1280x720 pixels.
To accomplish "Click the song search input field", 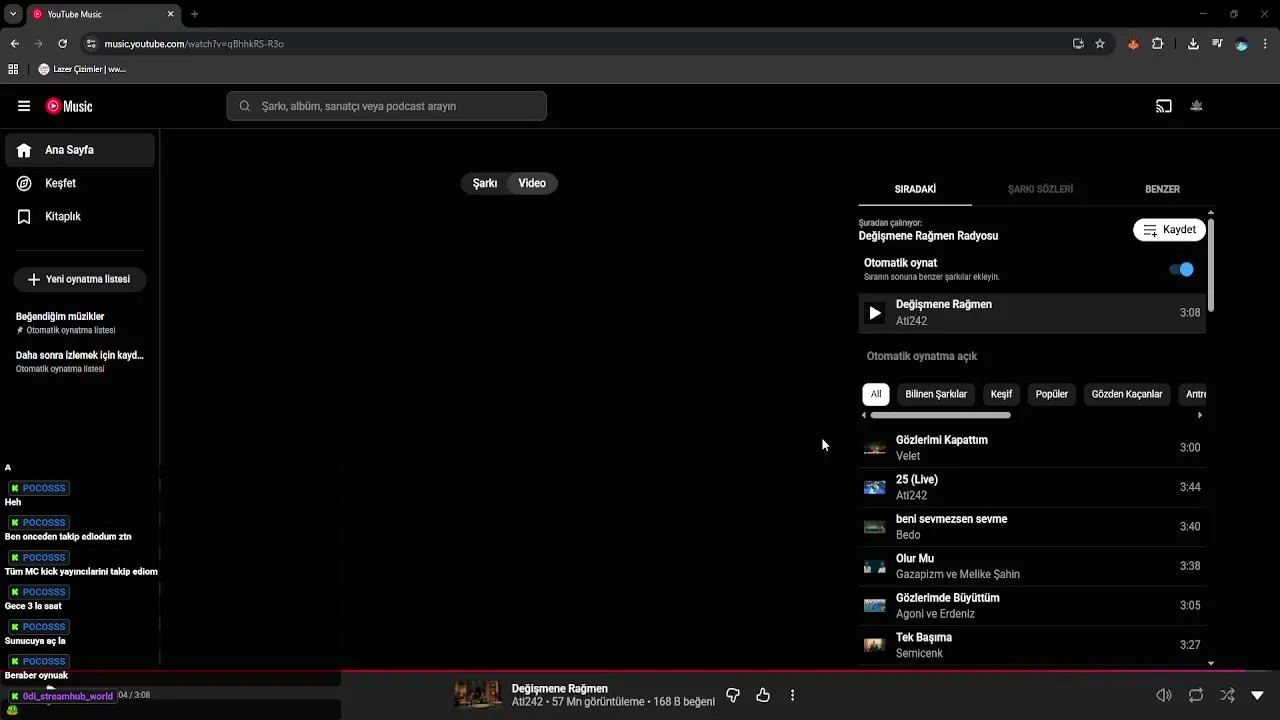I will (x=386, y=106).
